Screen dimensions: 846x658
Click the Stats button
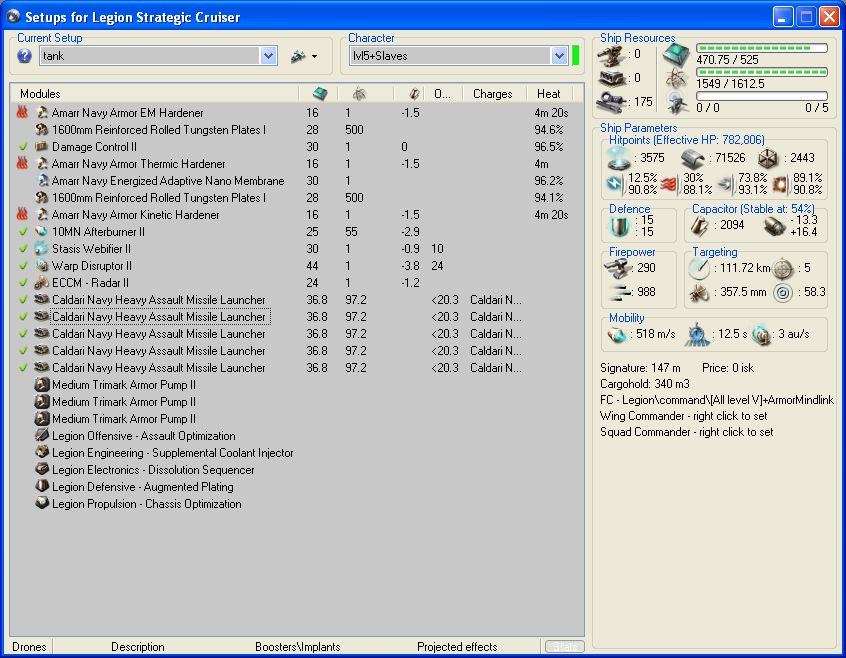(x=564, y=646)
